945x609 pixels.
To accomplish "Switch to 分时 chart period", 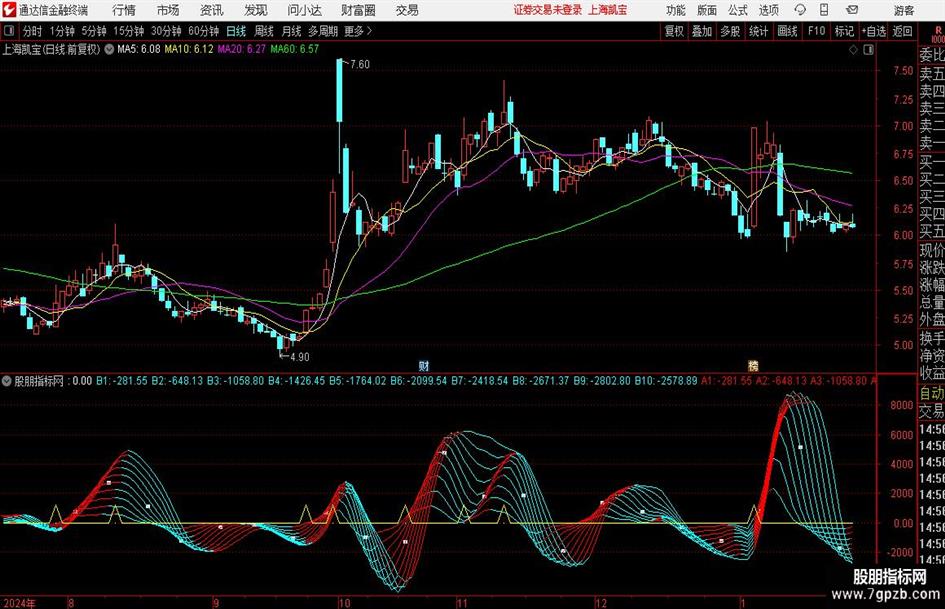I will 33,31.
